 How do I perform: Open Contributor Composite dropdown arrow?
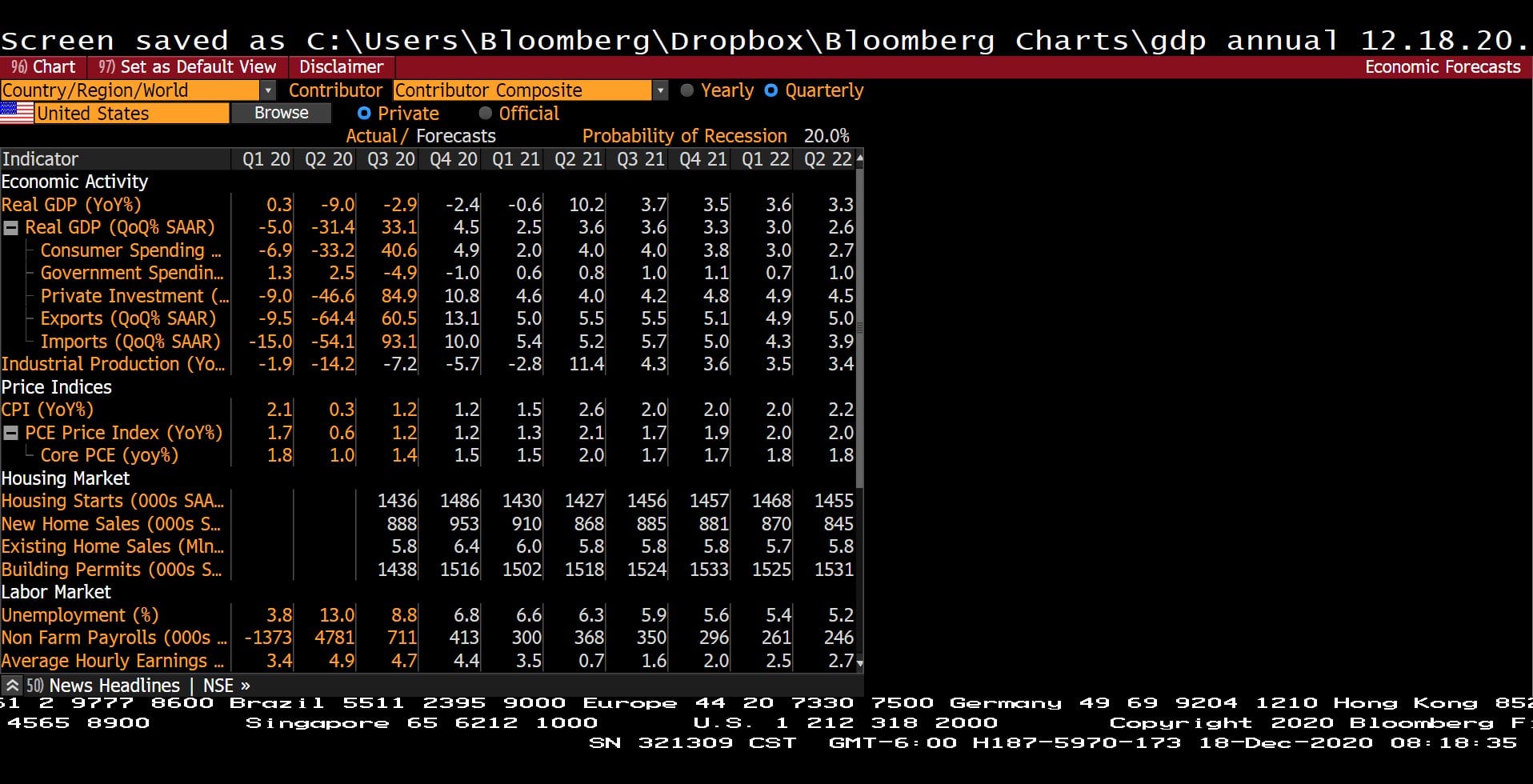point(660,90)
